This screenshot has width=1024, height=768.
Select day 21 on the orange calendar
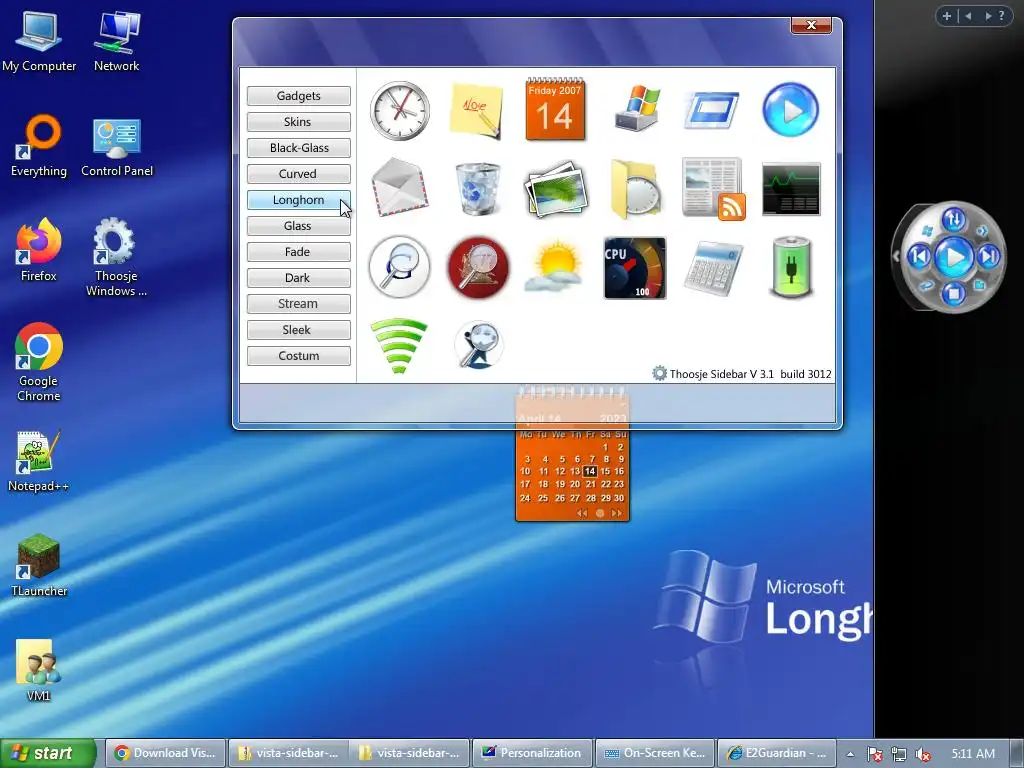click(590, 485)
